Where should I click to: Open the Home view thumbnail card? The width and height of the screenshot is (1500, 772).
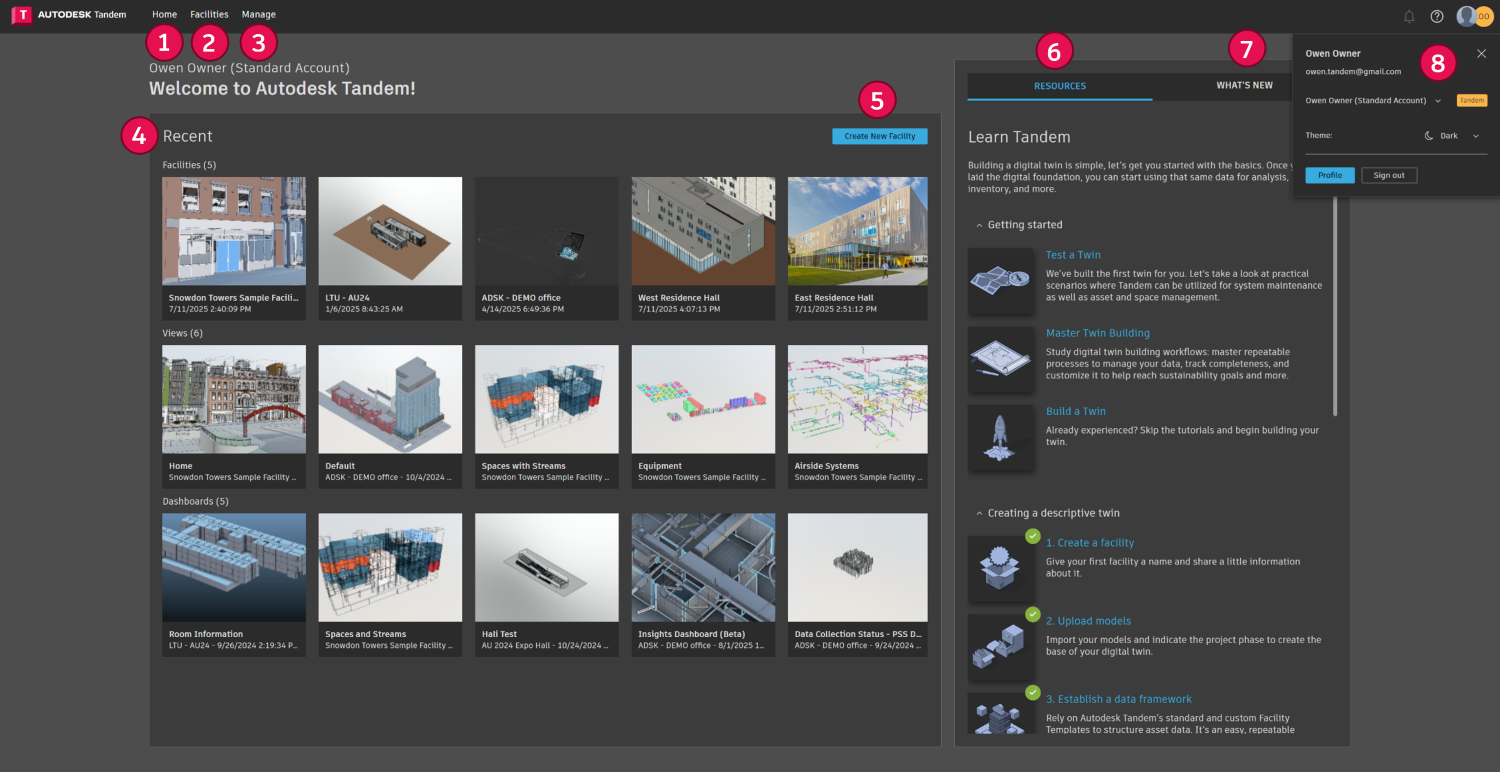pos(234,416)
